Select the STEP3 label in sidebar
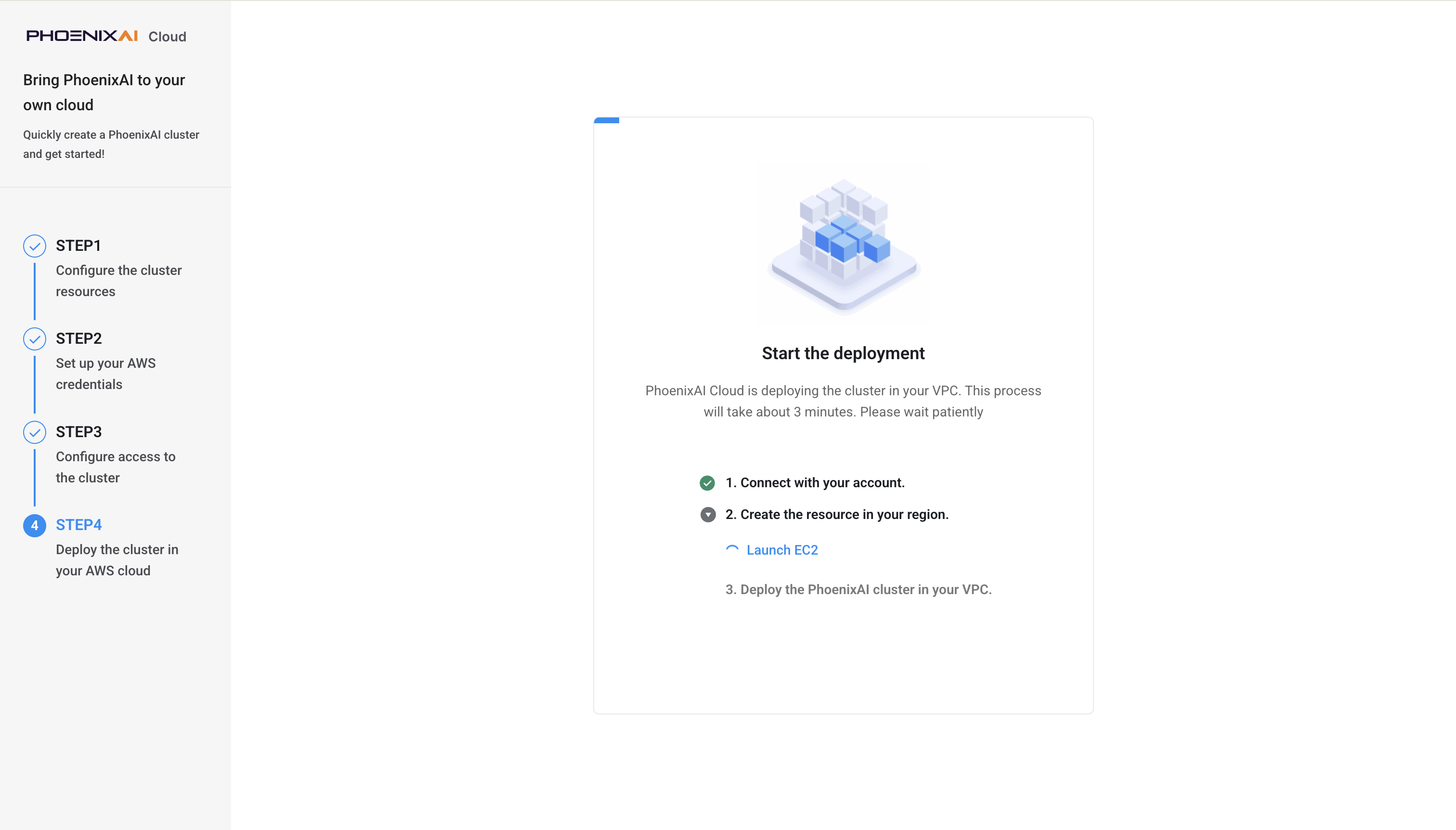The width and height of the screenshot is (1456, 830). [x=78, y=432]
